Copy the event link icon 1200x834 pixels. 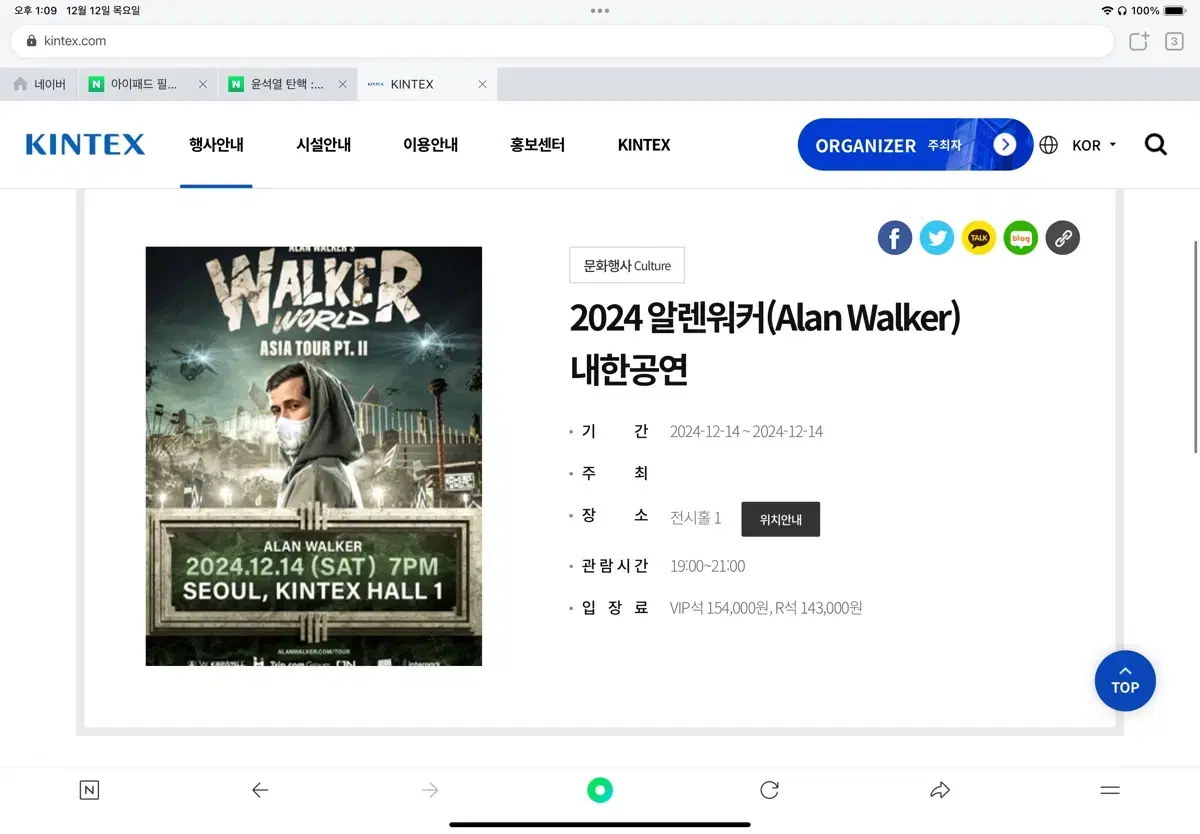click(x=1063, y=238)
